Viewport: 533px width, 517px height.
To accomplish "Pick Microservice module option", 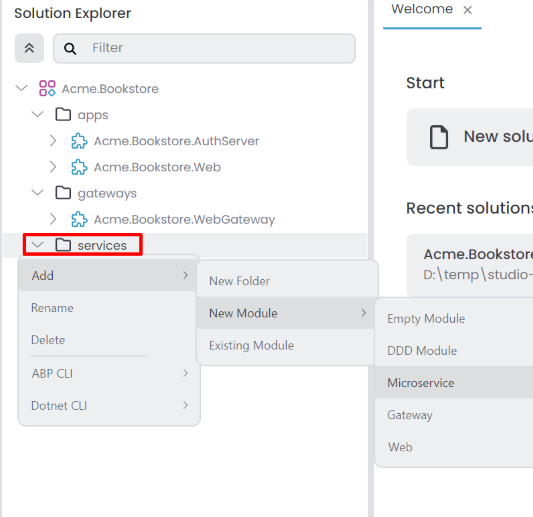I will tap(454, 383).
